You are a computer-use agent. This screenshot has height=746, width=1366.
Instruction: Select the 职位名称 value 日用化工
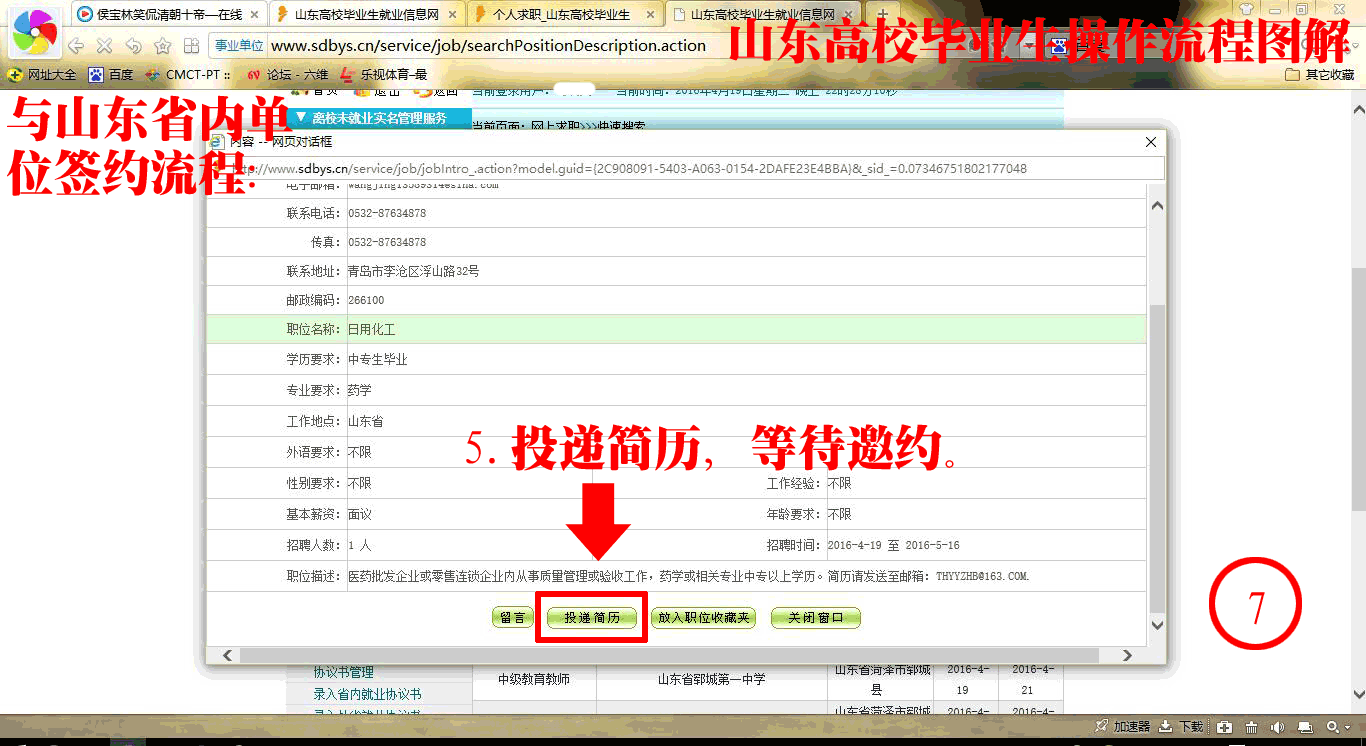[x=372, y=329]
